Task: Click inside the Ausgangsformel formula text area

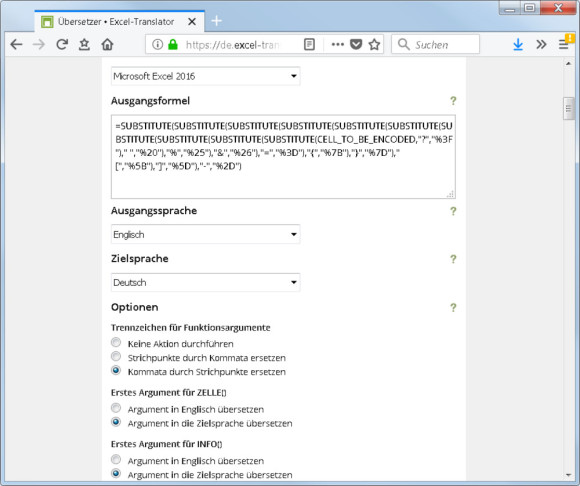Action: coord(283,156)
